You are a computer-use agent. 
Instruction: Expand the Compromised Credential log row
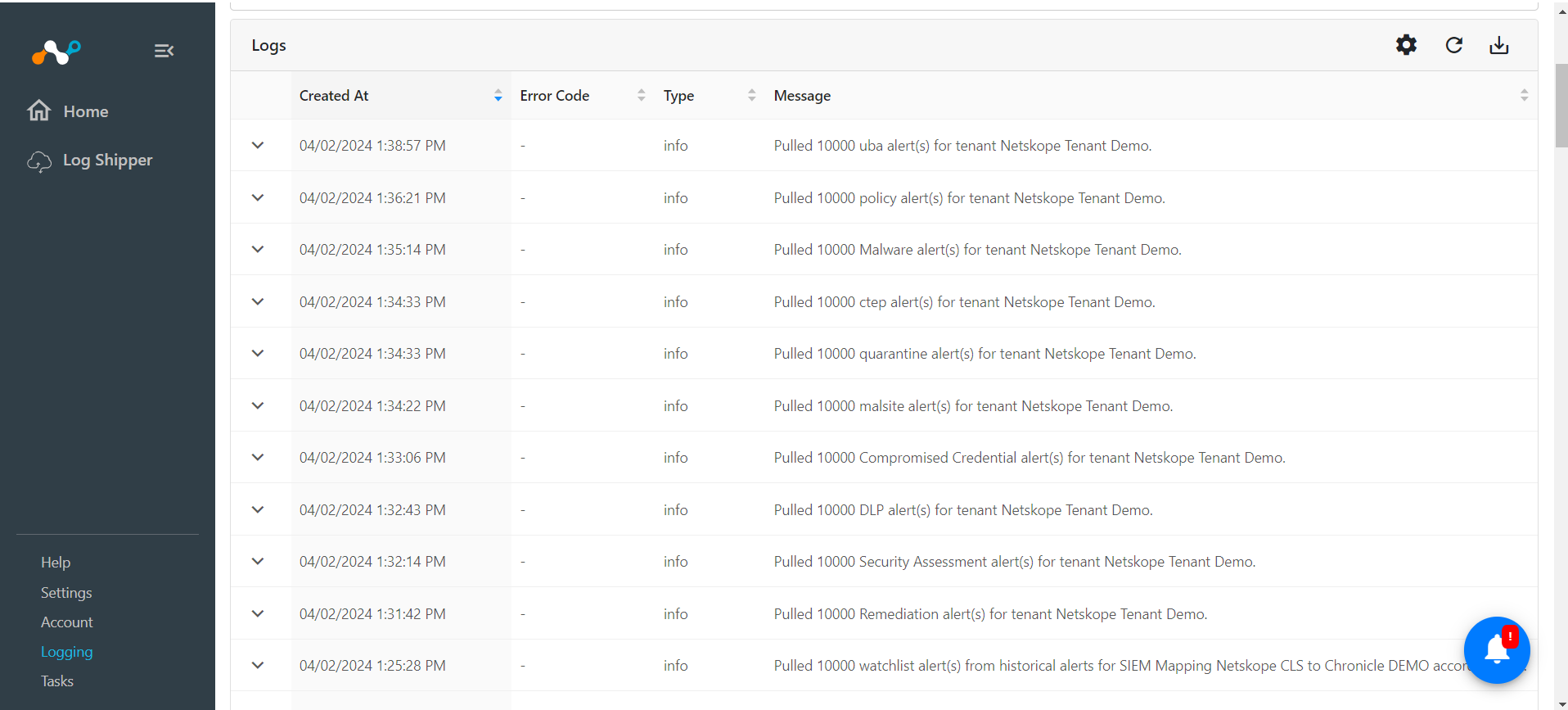(258, 458)
